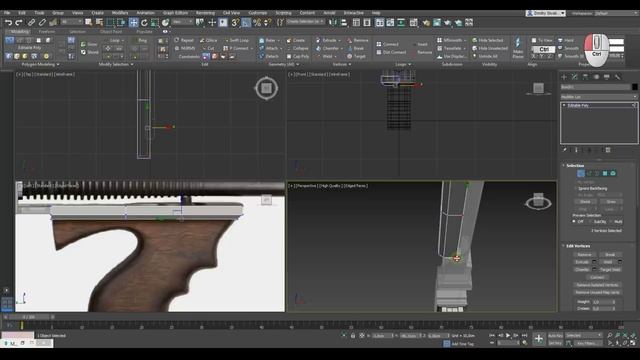Screen dimensions: 640x360
Task: Open the Hierarchy tab in command panel
Action: pyautogui.click(x=585, y=77)
